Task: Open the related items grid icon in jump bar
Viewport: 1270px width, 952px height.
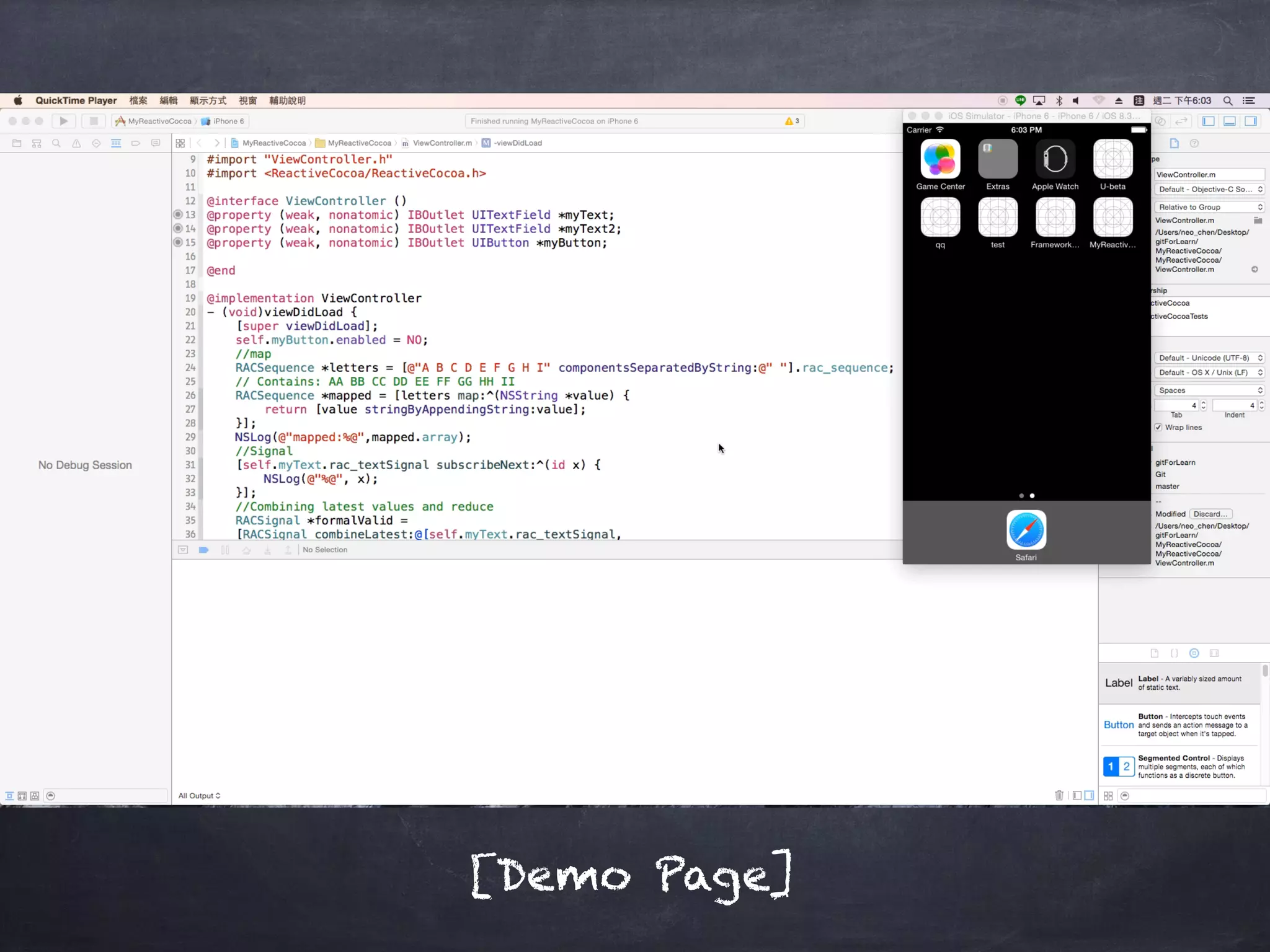Action: 180,143
